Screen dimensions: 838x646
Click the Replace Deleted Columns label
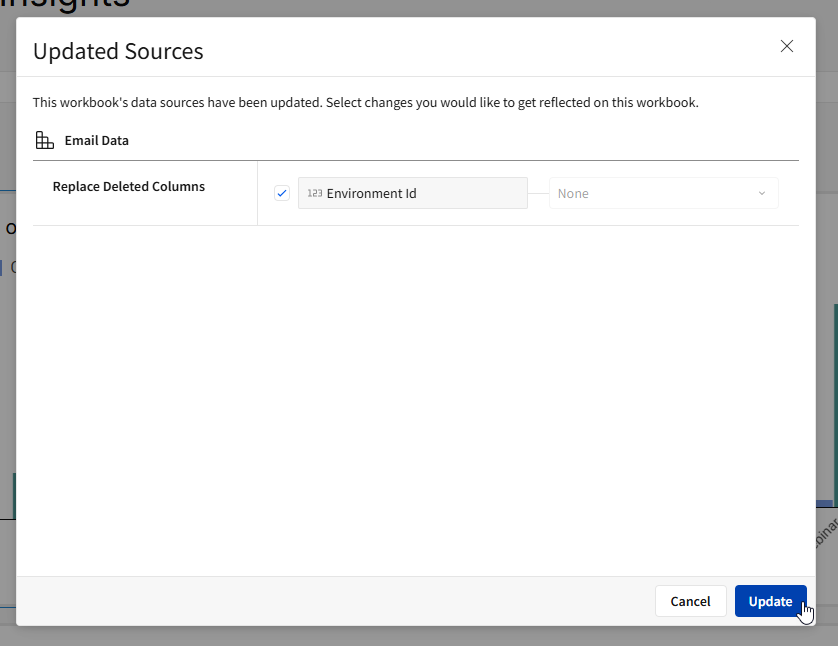pyautogui.click(x=129, y=186)
